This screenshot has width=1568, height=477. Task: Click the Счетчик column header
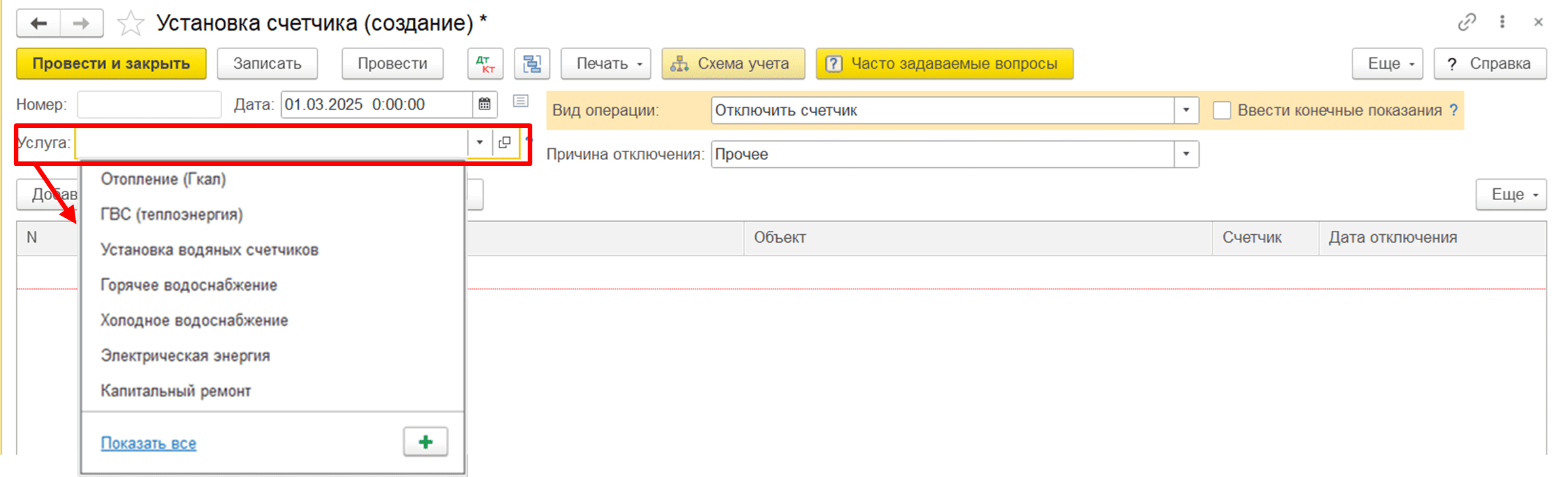click(x=1265, y=238)
